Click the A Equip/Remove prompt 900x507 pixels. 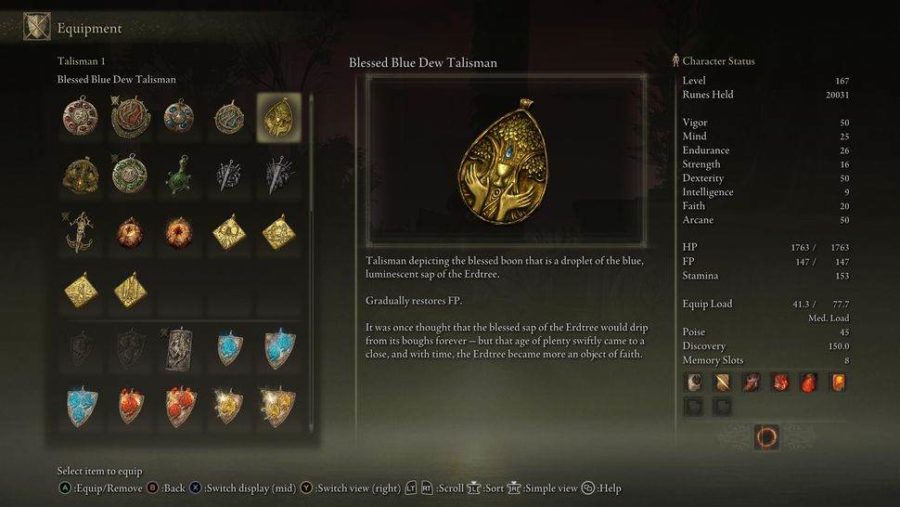[x=100, y=488]
